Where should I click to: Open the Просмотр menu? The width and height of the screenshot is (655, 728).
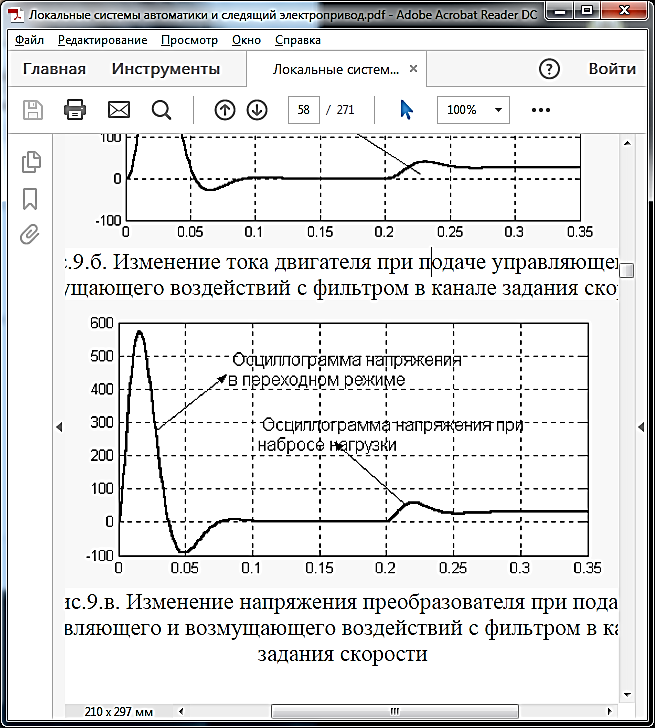[x=189, y=40]
